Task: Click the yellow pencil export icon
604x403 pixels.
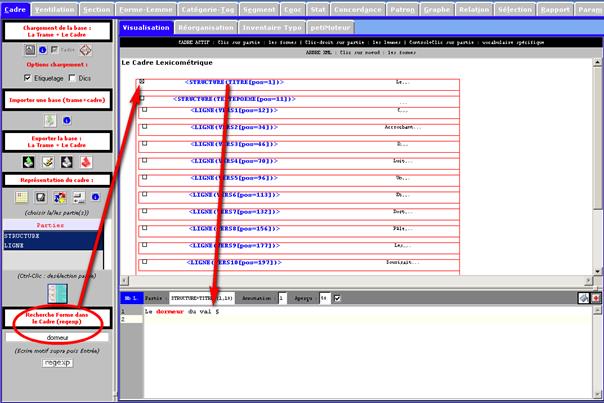Action: tap(48, 162)
